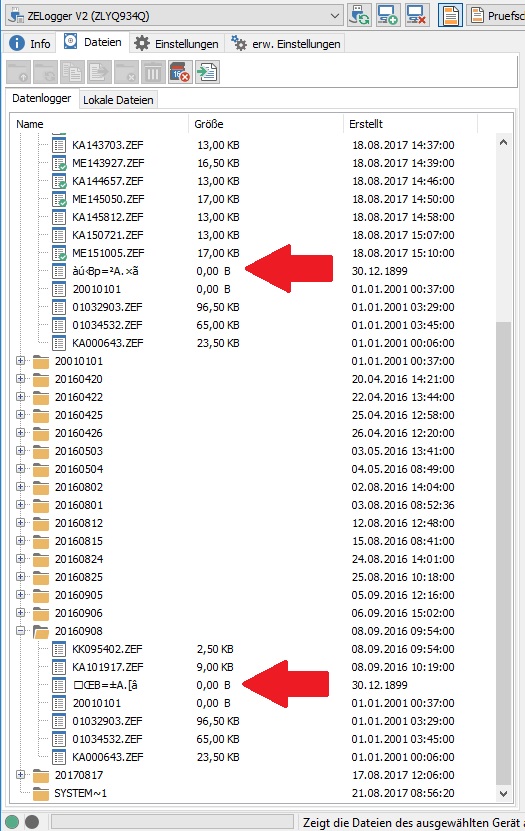The height and width of the screenshot is (831, 525).
Task: Collapse the 20160908 folder
Action: tap(21, 631)
